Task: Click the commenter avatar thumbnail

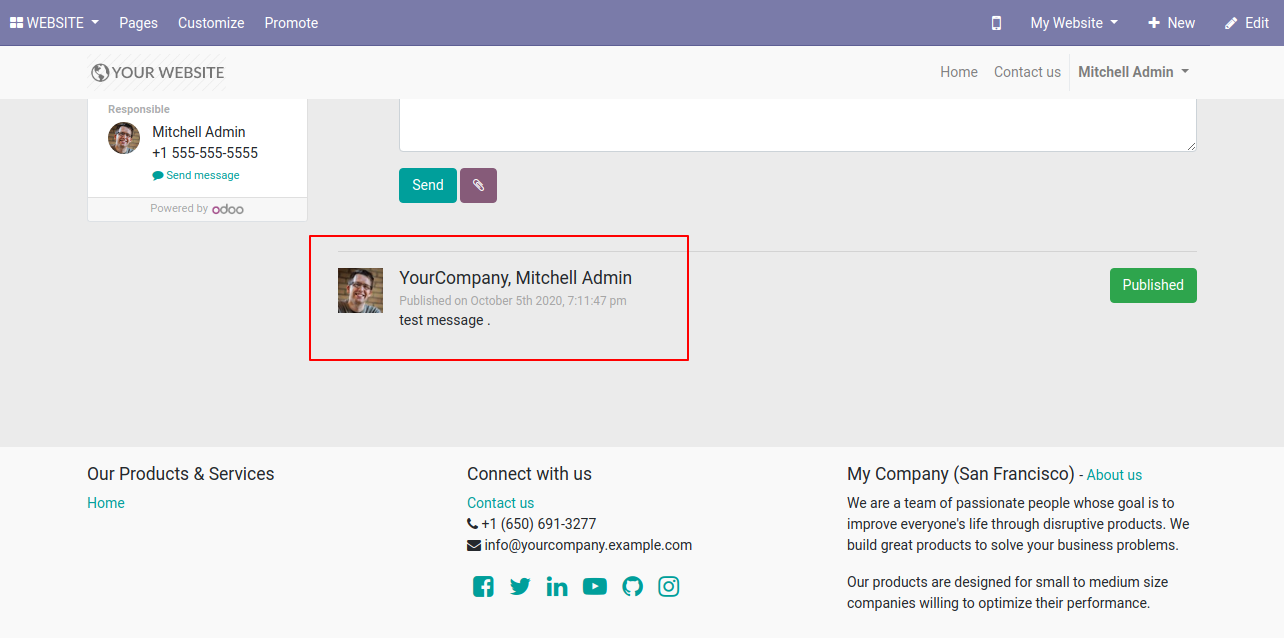Action: click(x=360, y=290)
